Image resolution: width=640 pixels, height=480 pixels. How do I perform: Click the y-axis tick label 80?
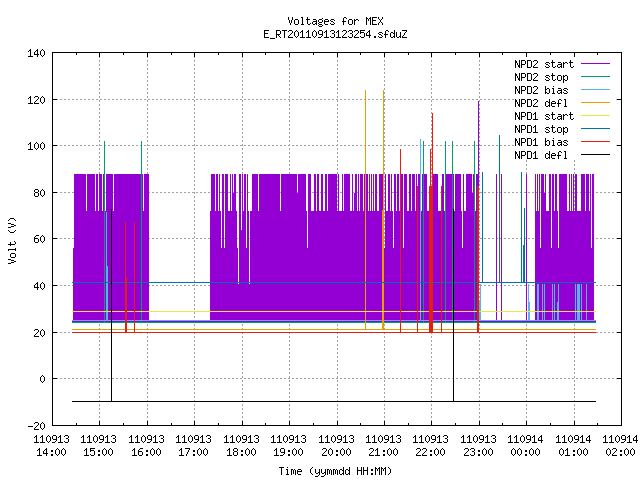point(39,193)
